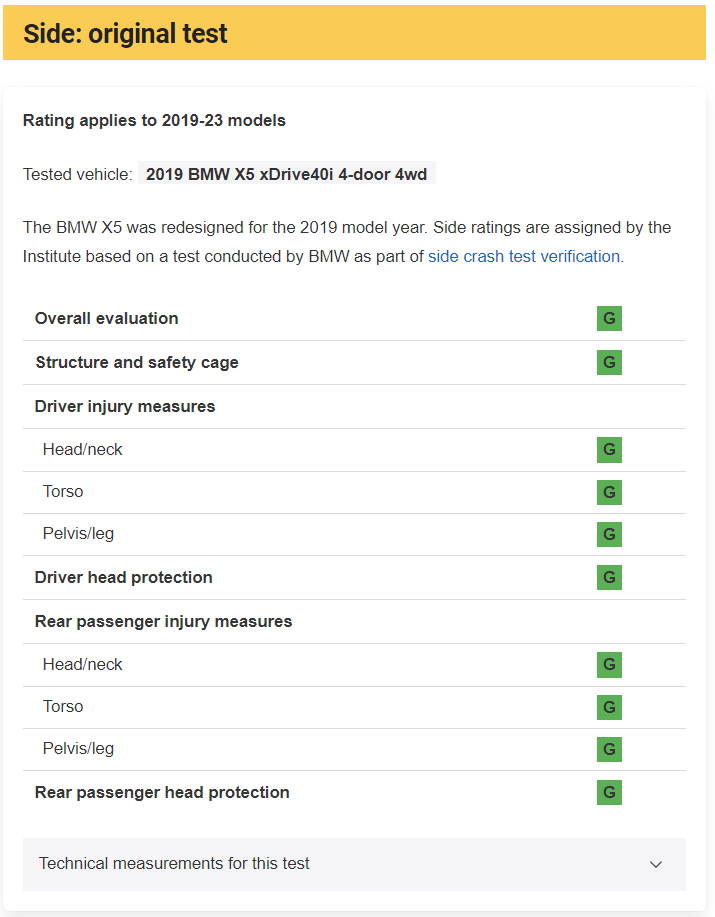
Task: Expand Technical measurements for this test
Action: [354, 864]
